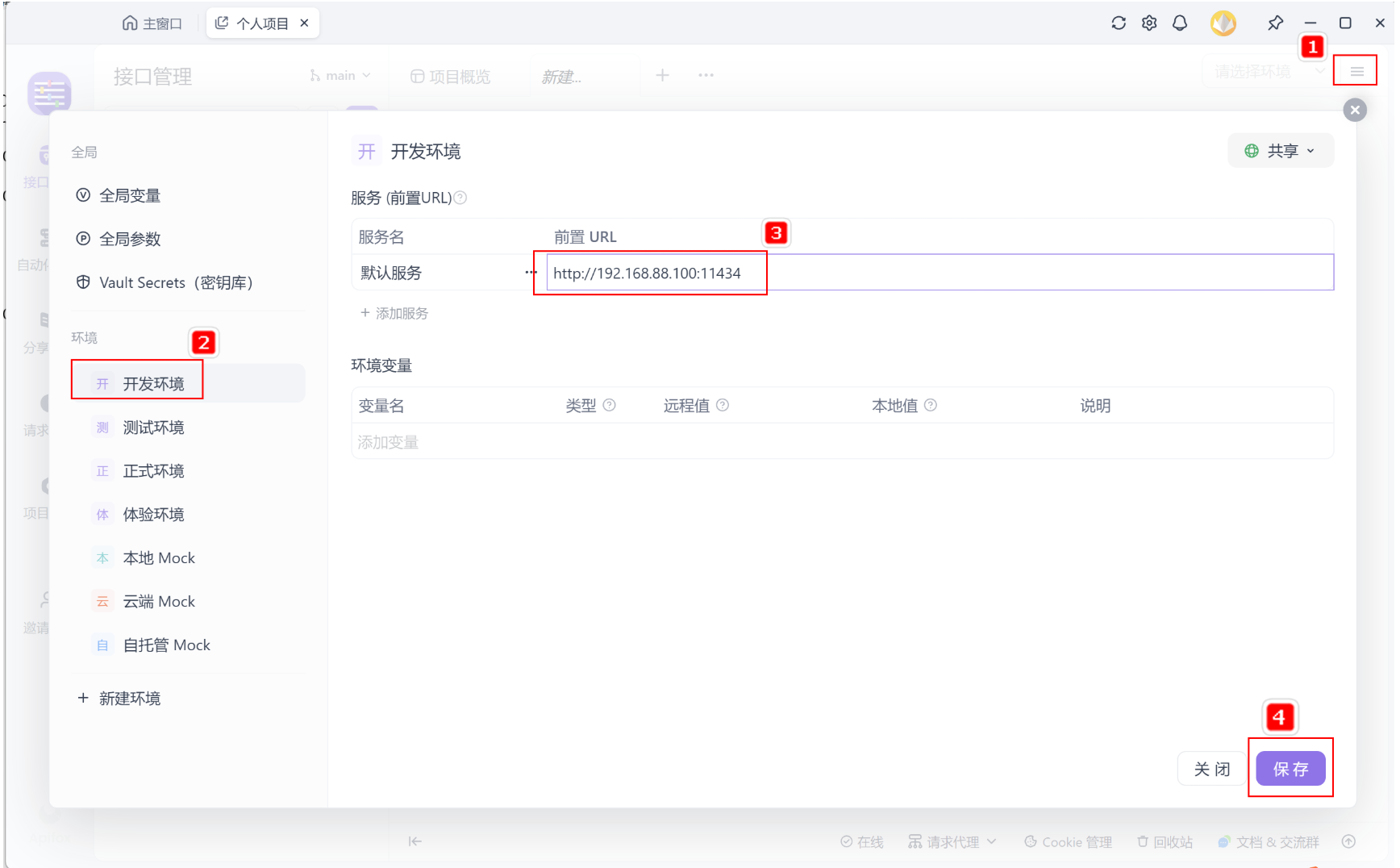Click the three-dots icon next to 默认服务
This screenshot has height=868, width=1400.
click(531, 273)
